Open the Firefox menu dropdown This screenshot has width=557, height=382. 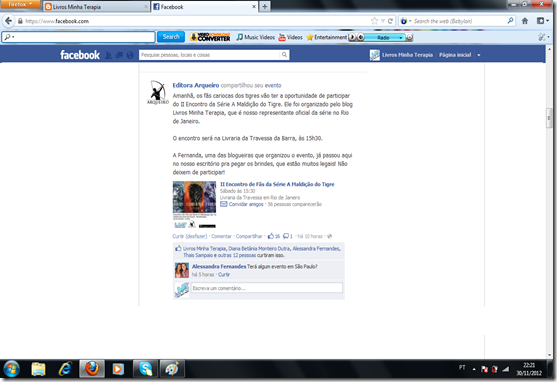pos(20,4)
